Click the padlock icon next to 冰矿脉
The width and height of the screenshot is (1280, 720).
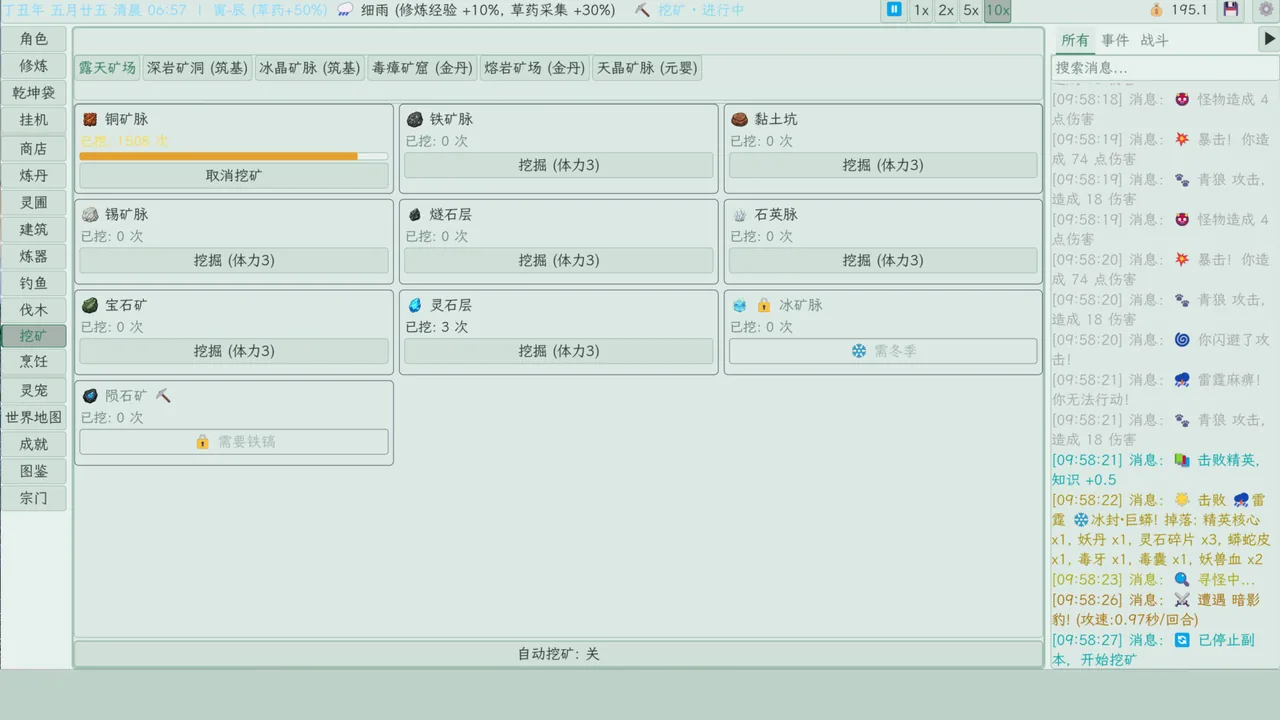pyautogui.click(x=764, y=305)
